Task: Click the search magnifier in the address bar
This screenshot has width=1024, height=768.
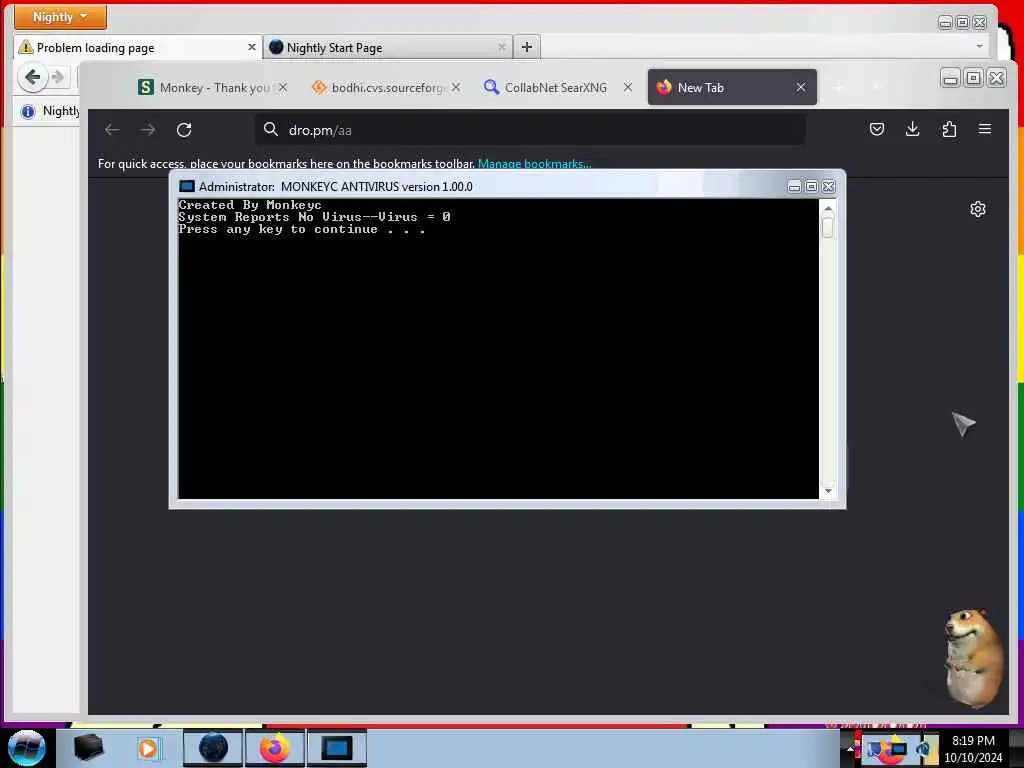Action: point(270,129)
